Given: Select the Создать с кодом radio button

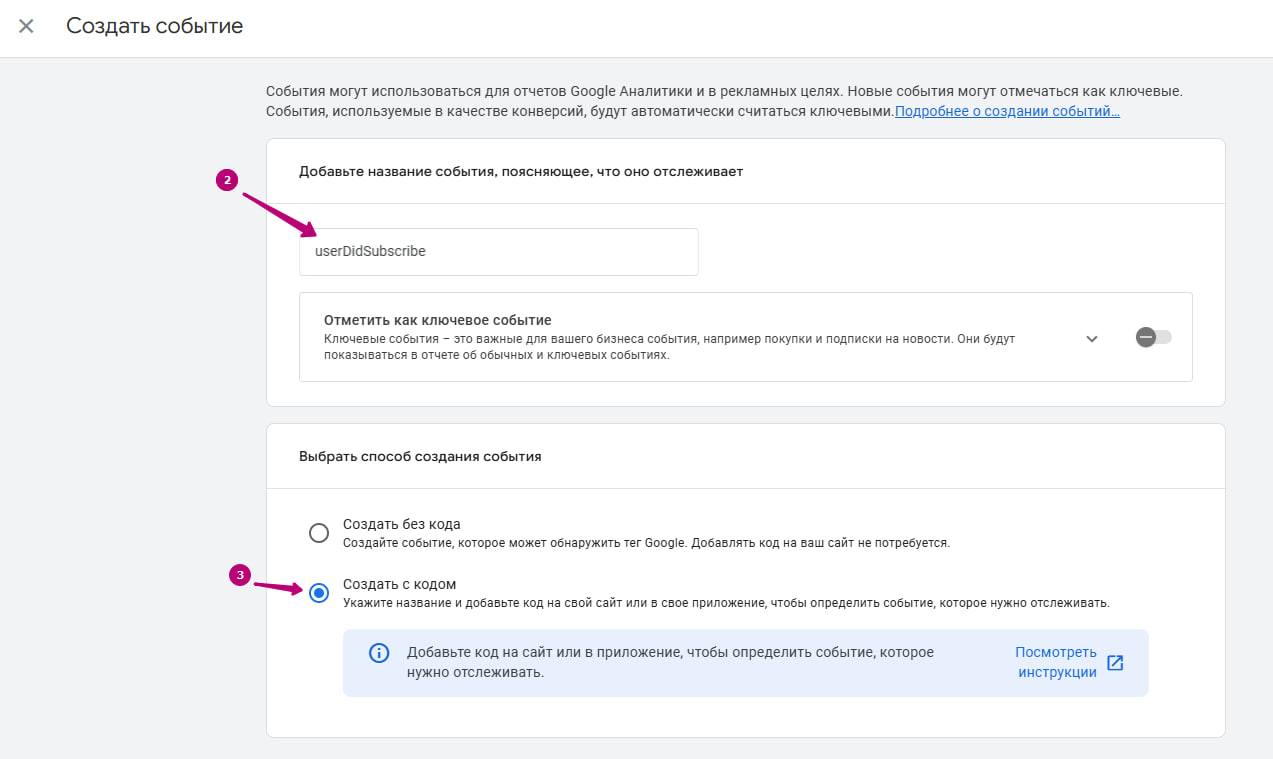Looking at the screenshot, I should 319,593.
